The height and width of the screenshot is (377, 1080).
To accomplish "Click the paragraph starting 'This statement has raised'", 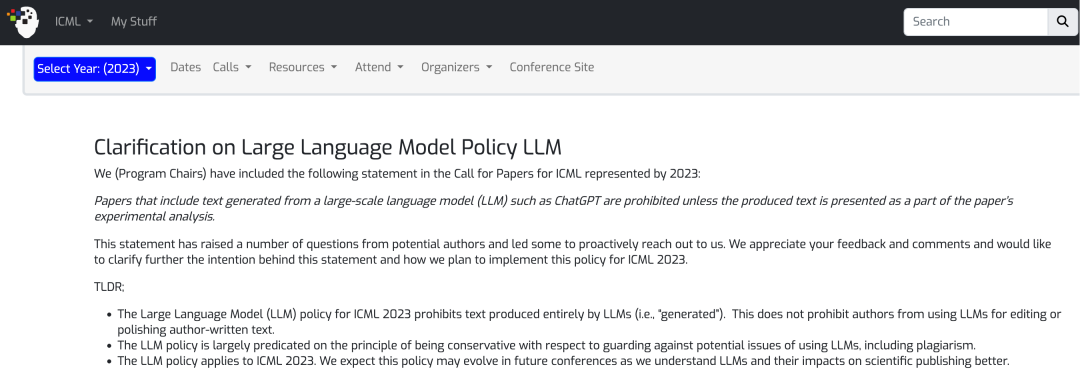I will (x=577, y=252).
